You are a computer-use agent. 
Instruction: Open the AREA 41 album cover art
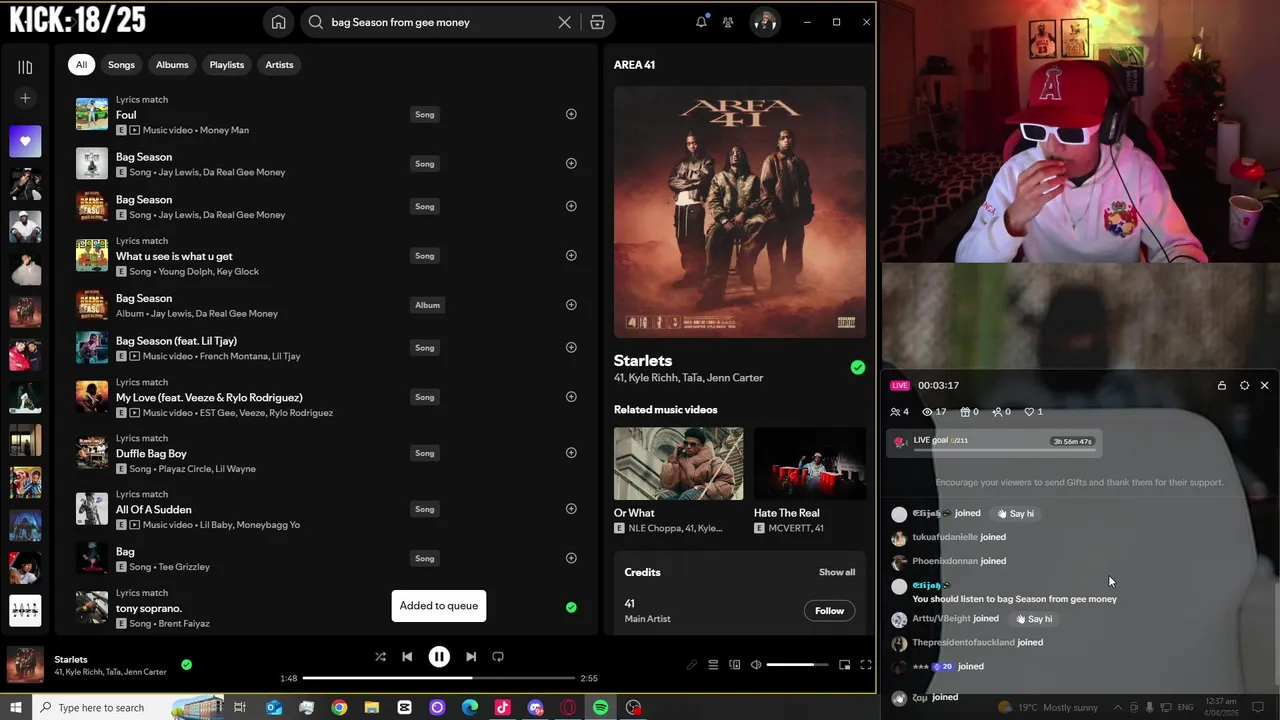click(x=740, y=211)
